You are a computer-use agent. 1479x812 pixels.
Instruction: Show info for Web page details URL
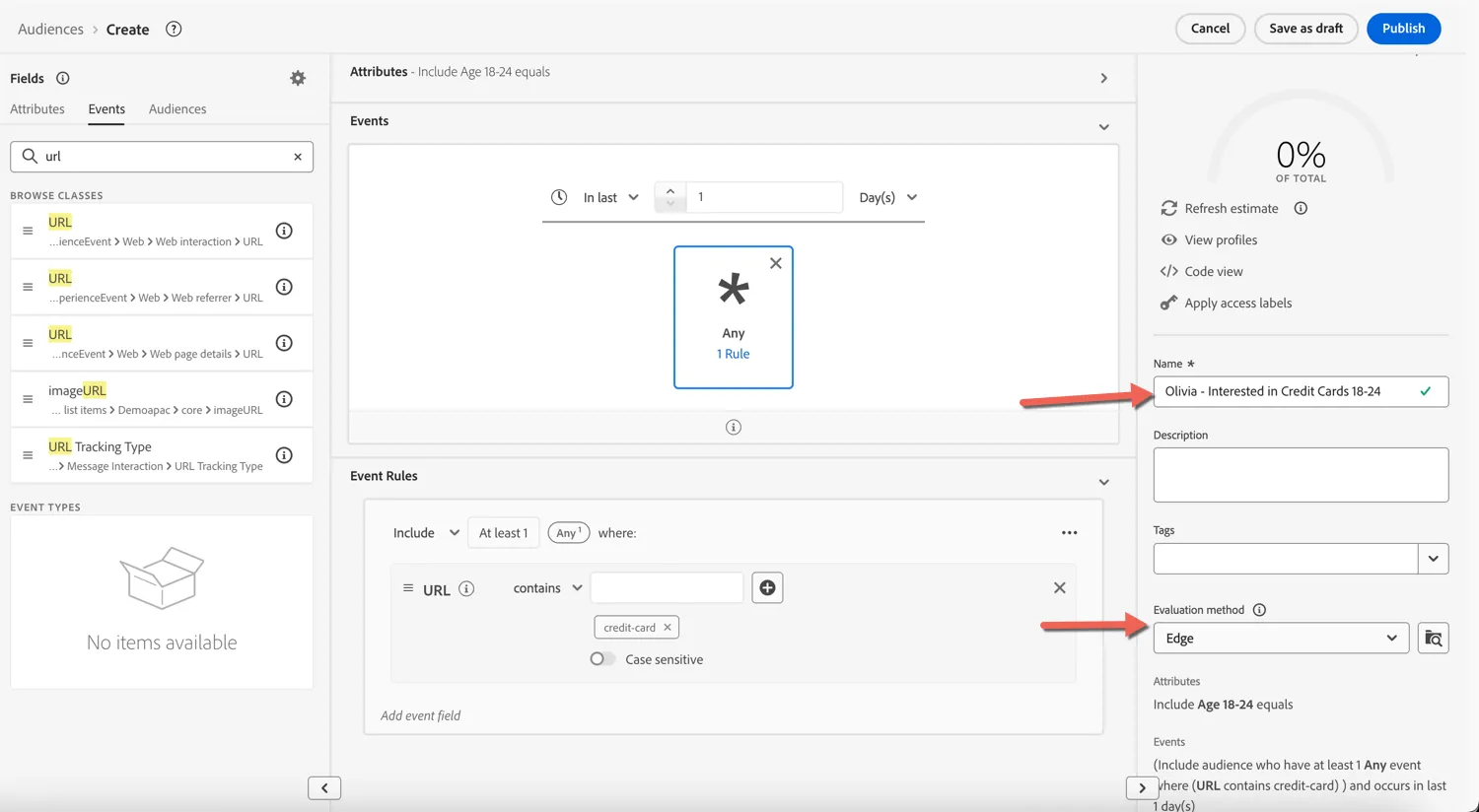point(284,343)
